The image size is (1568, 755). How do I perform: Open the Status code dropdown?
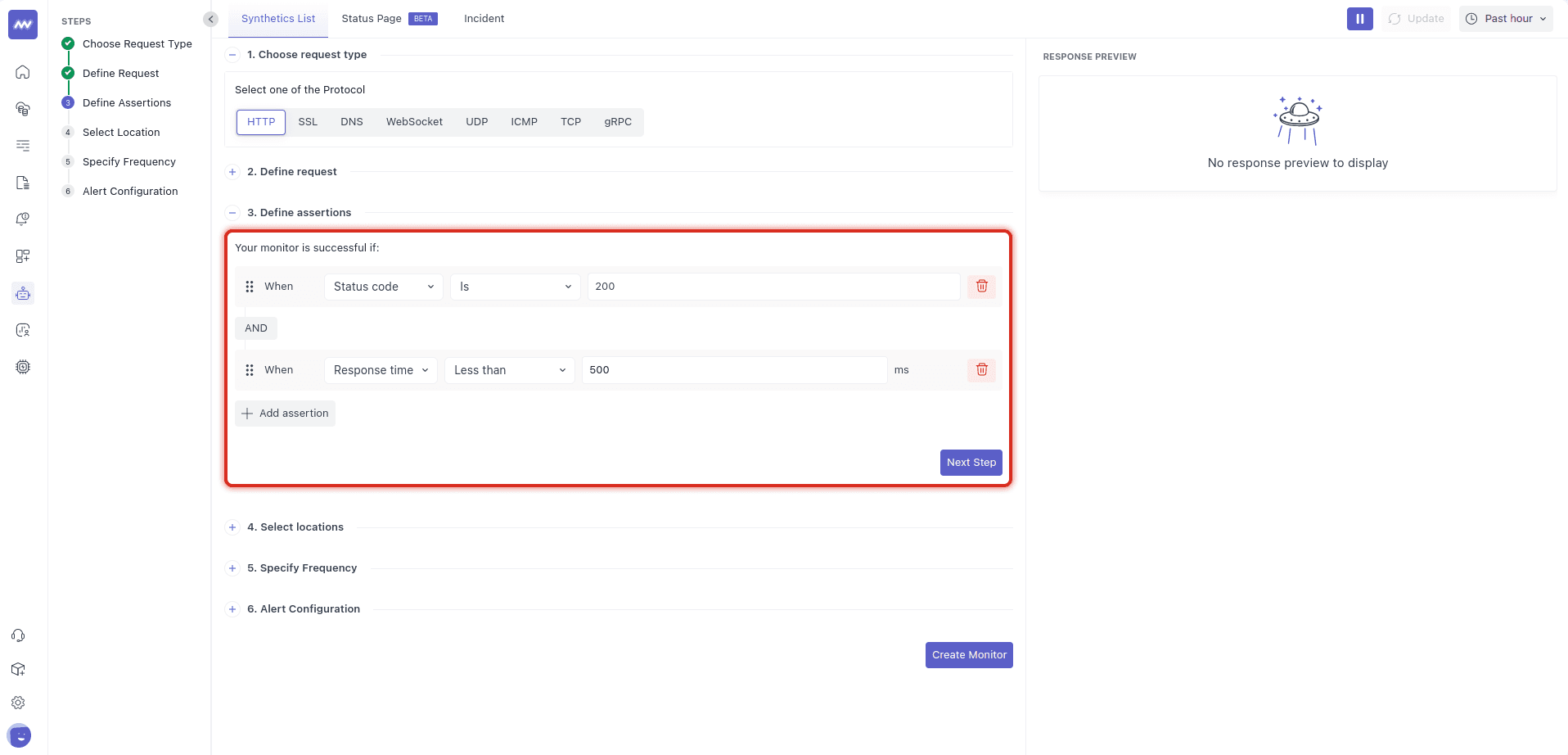383,287
